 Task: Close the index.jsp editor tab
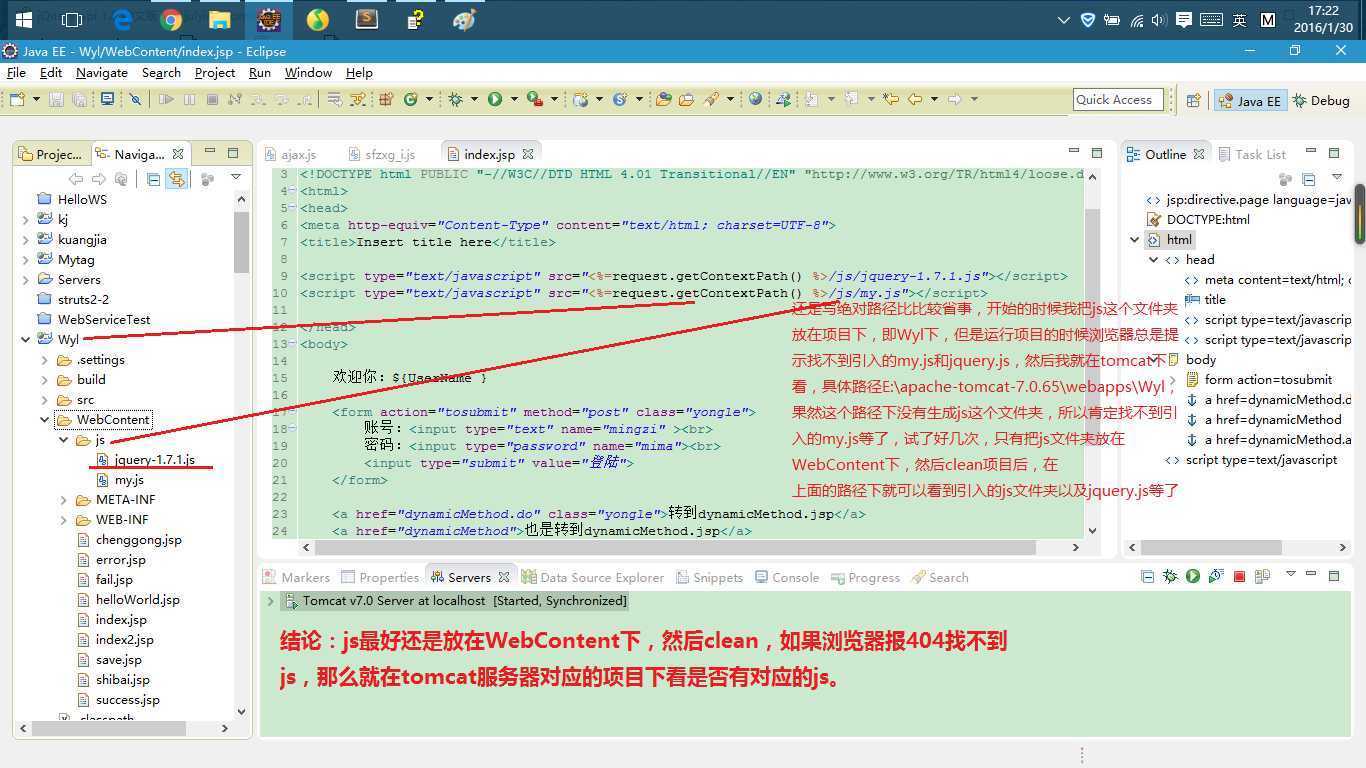click(527, 154)
